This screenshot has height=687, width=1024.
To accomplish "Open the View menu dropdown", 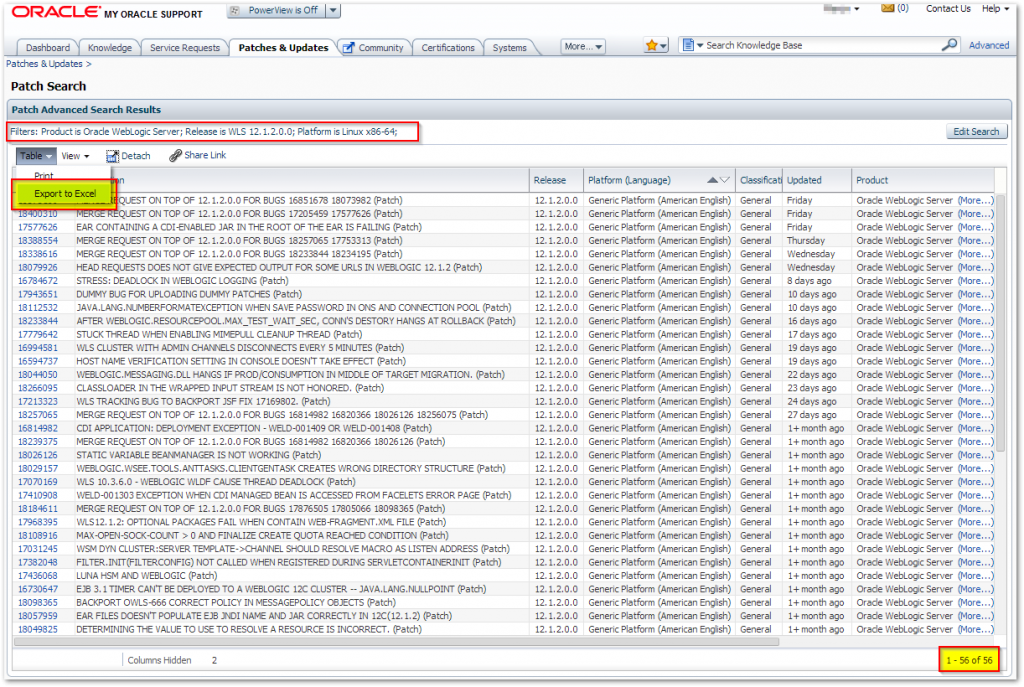I will click(x=75, y=156).
